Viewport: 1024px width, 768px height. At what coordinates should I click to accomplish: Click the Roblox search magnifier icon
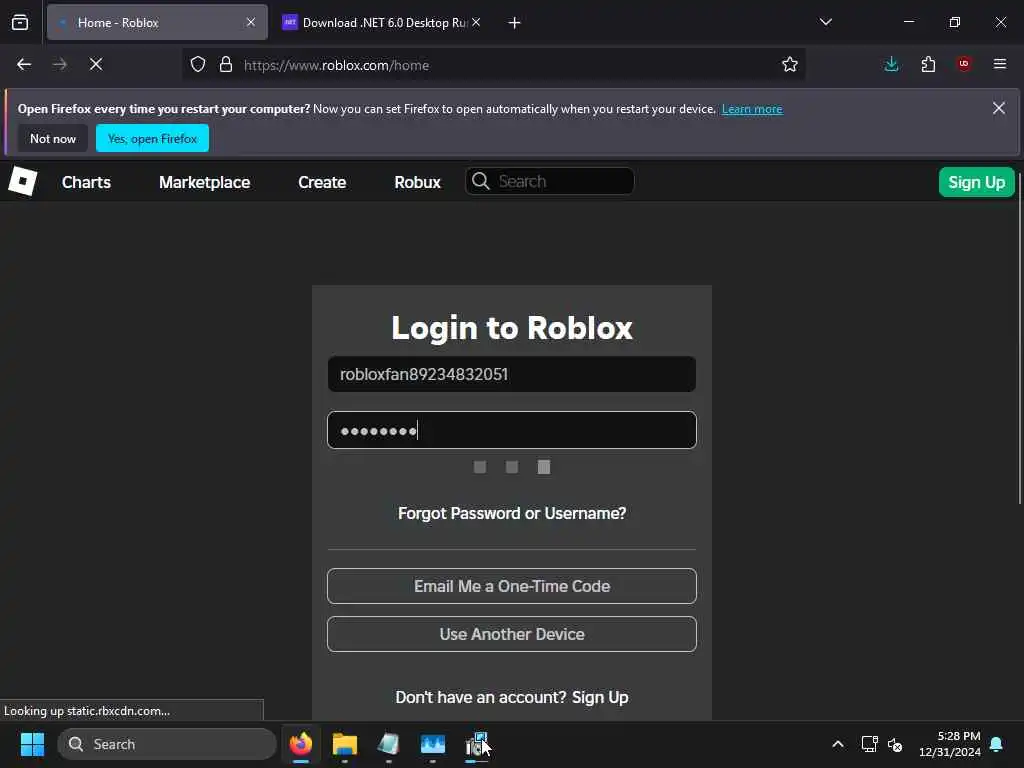(x=481, y=181)
